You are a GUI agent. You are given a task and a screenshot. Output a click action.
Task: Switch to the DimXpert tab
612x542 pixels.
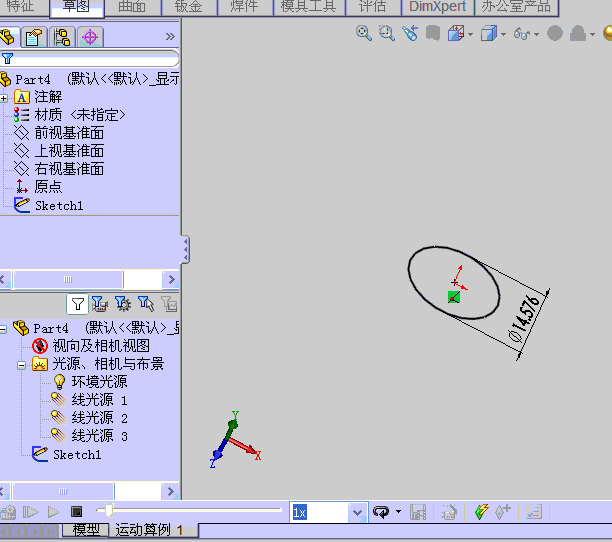(438, 7)
